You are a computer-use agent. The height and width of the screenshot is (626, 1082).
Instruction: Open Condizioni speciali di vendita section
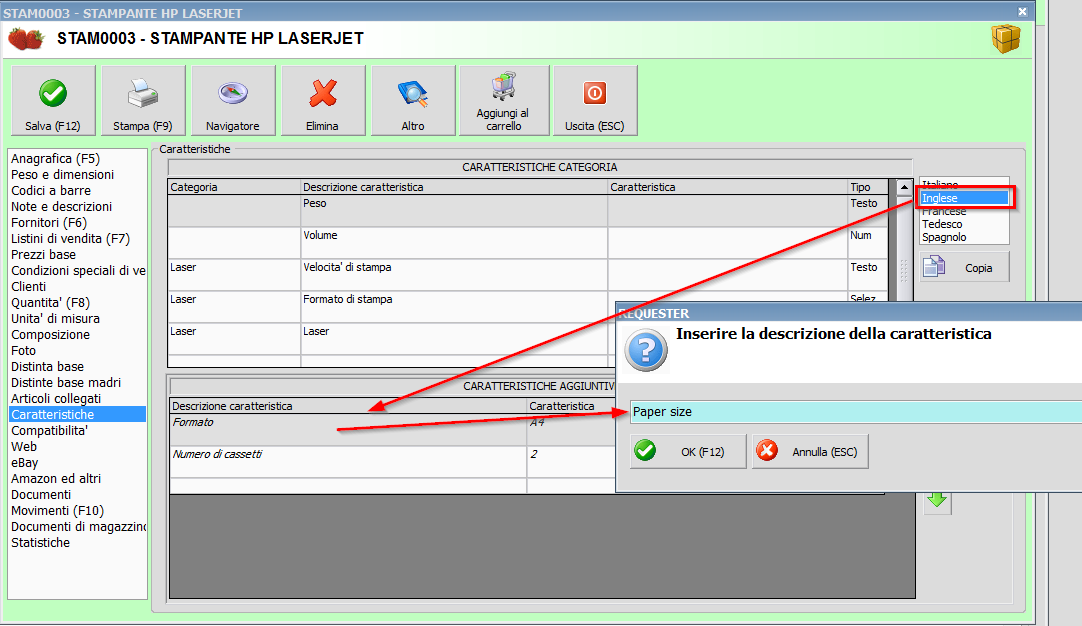pos(77,271)
